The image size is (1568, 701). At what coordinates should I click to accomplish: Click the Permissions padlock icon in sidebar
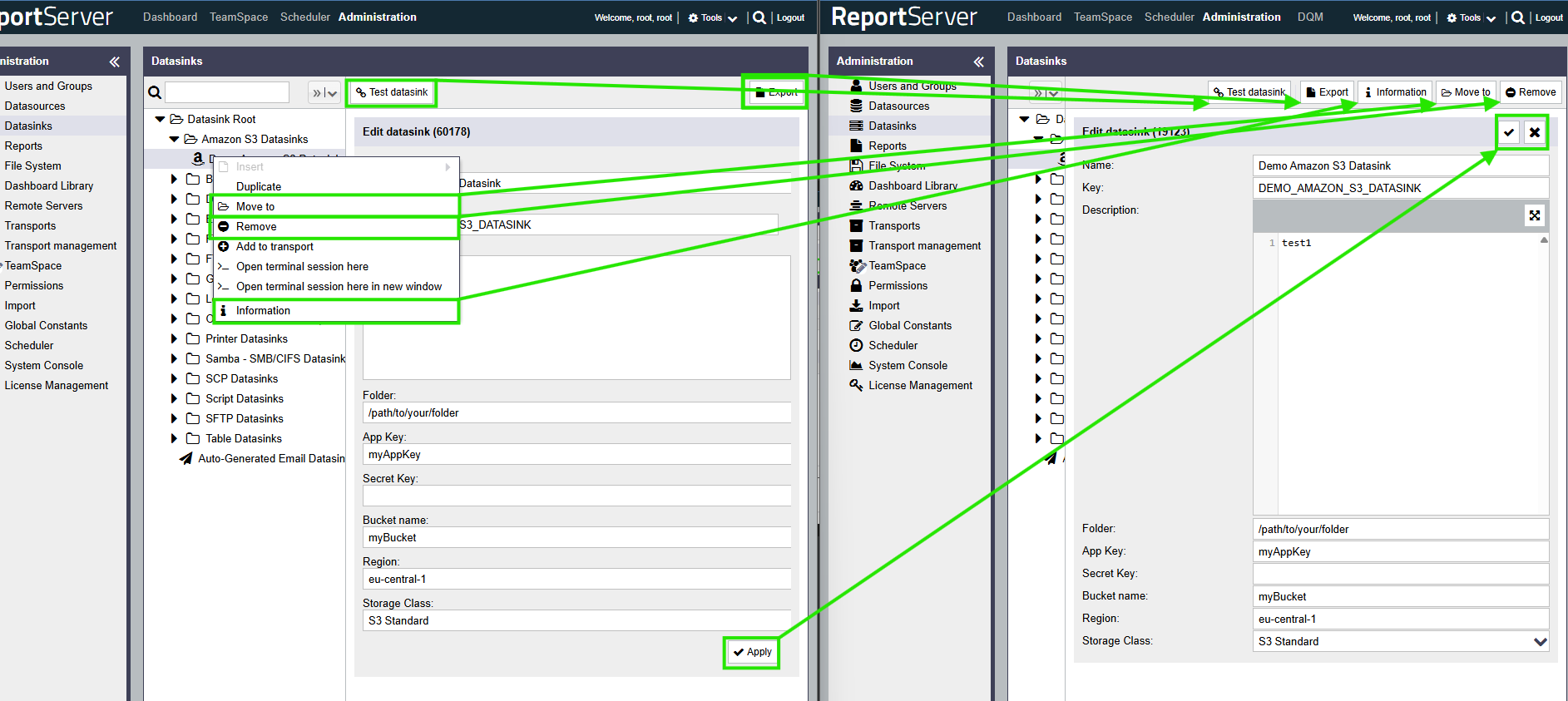[856, 286]
